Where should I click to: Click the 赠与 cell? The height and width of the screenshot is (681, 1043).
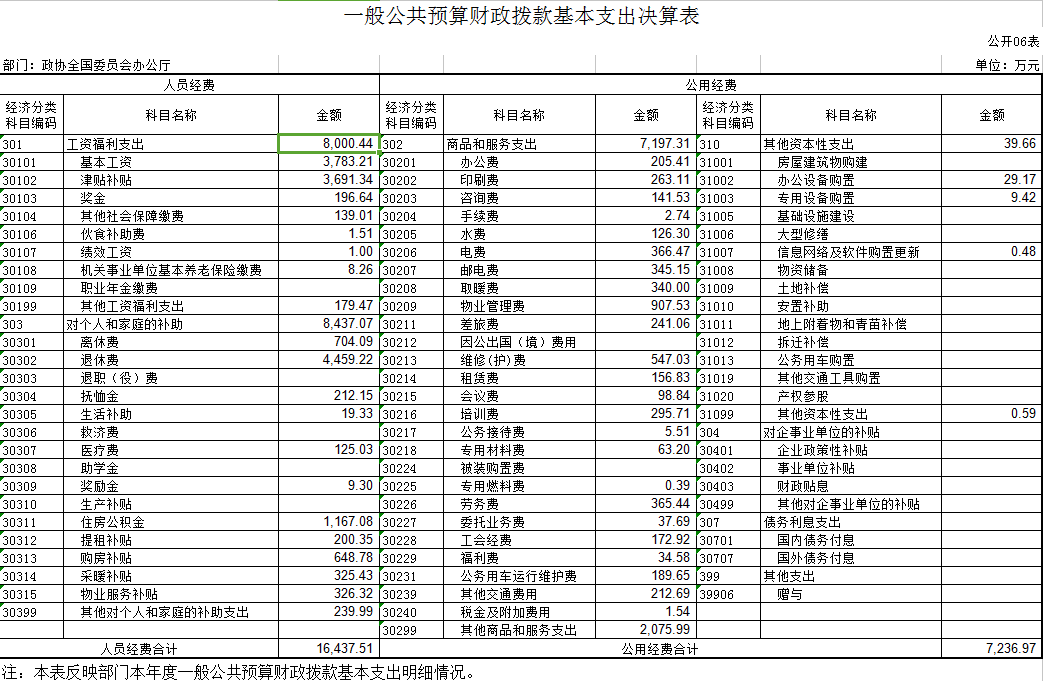click(x=851, y=594)
